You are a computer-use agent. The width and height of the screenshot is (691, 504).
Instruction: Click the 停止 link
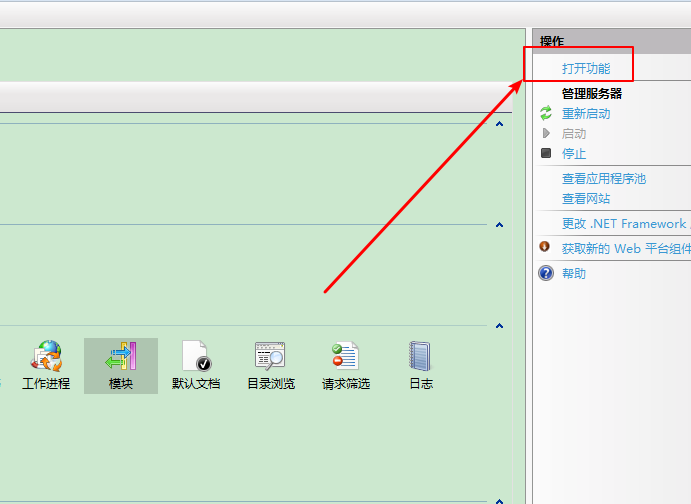click(x=574, y=153)
